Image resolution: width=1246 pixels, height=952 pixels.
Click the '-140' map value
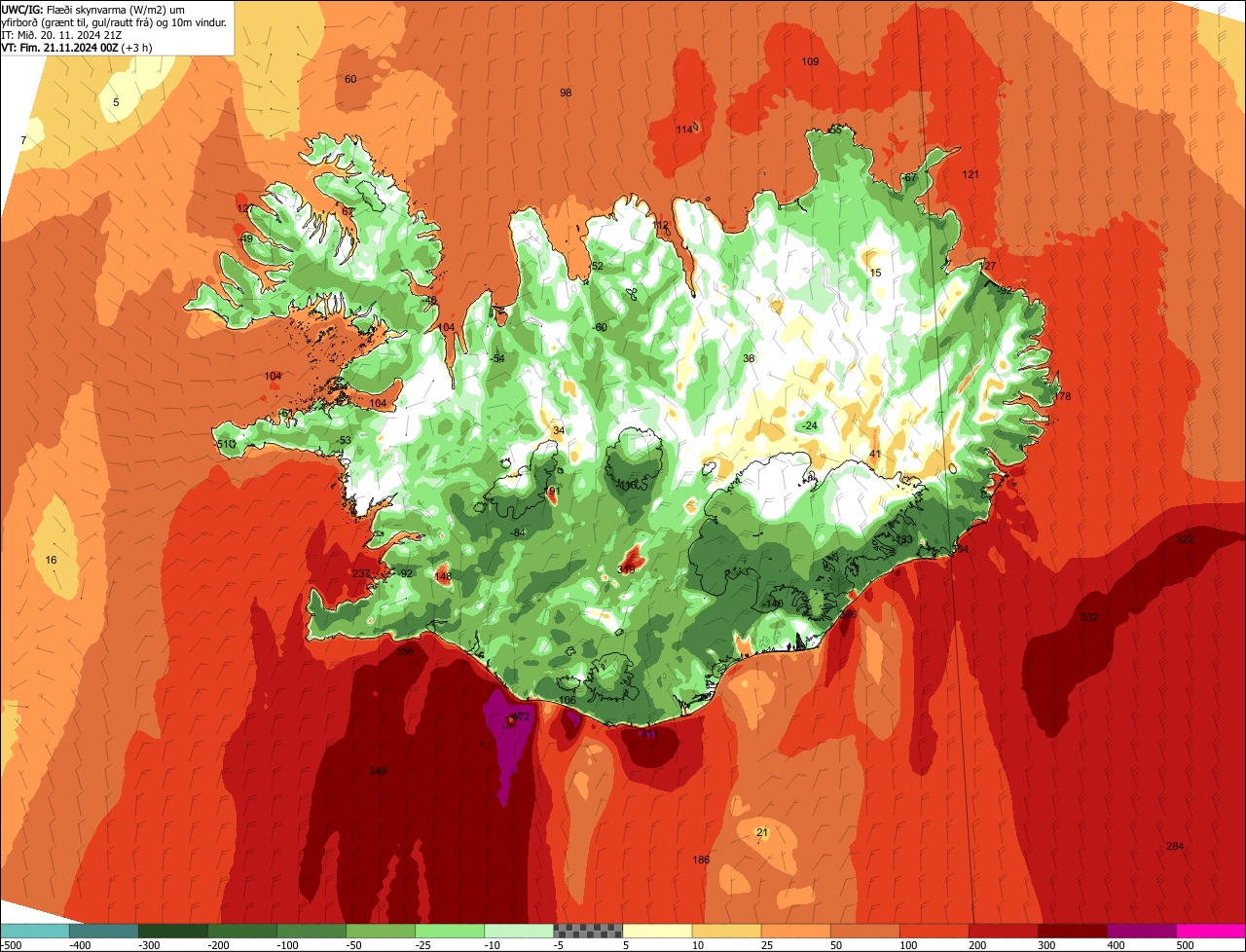click(x=773, y=604)
